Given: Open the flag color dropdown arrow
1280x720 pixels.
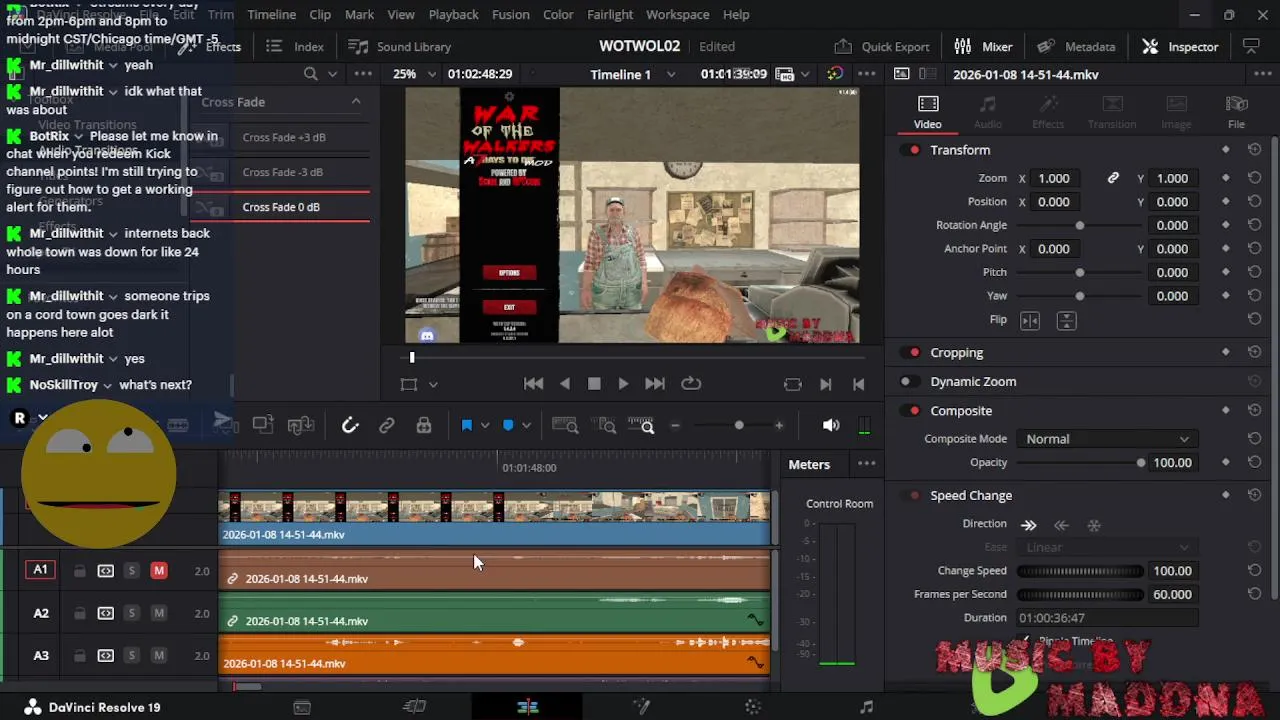Looking at the screenshot, I should pyautogui.click(x=485, y=425).
